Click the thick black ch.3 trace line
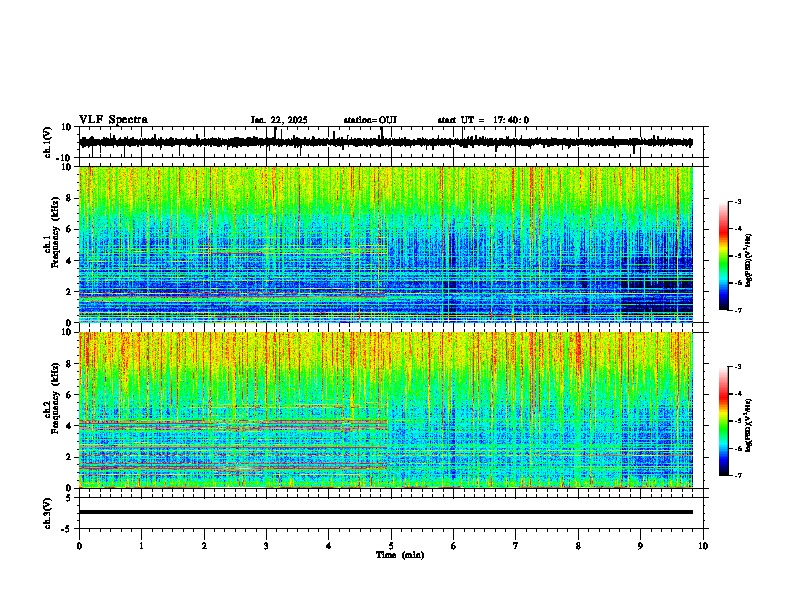This screenshot has height=612, width=792. [x=386, y=512]
